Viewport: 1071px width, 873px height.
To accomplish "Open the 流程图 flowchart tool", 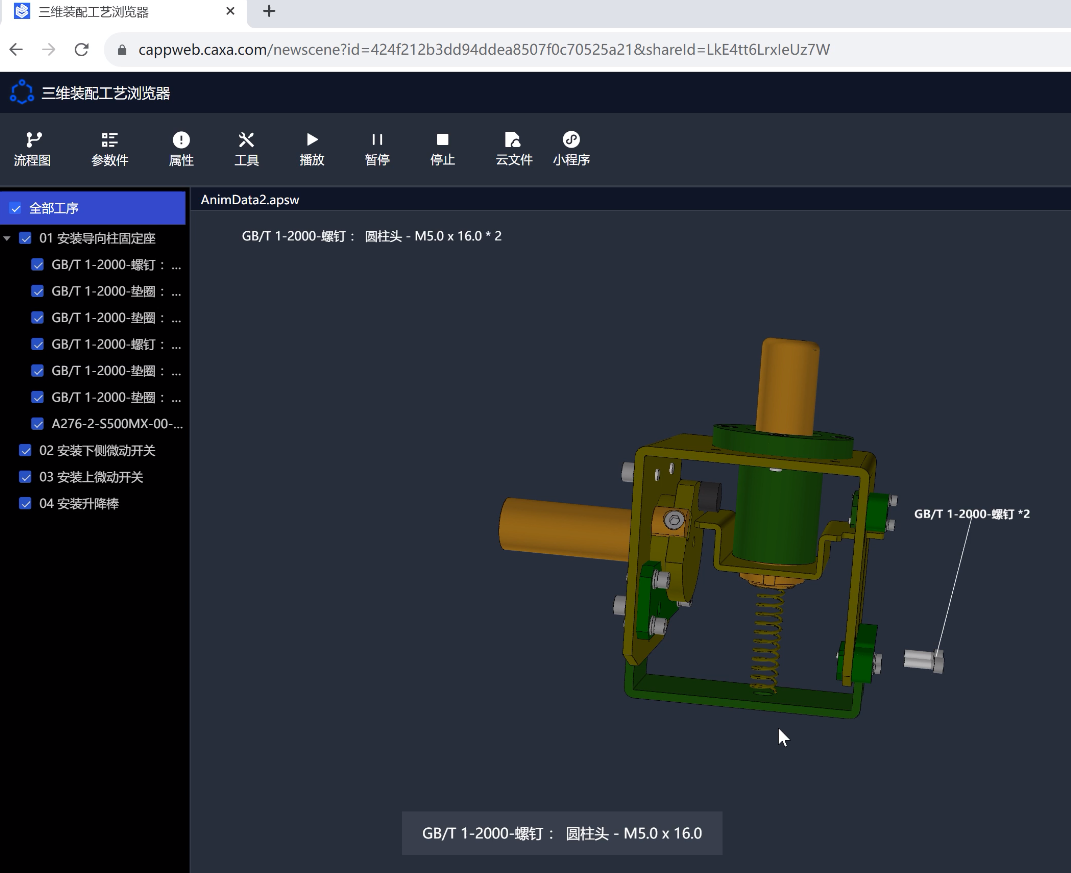I will click(x=32, y=149).
